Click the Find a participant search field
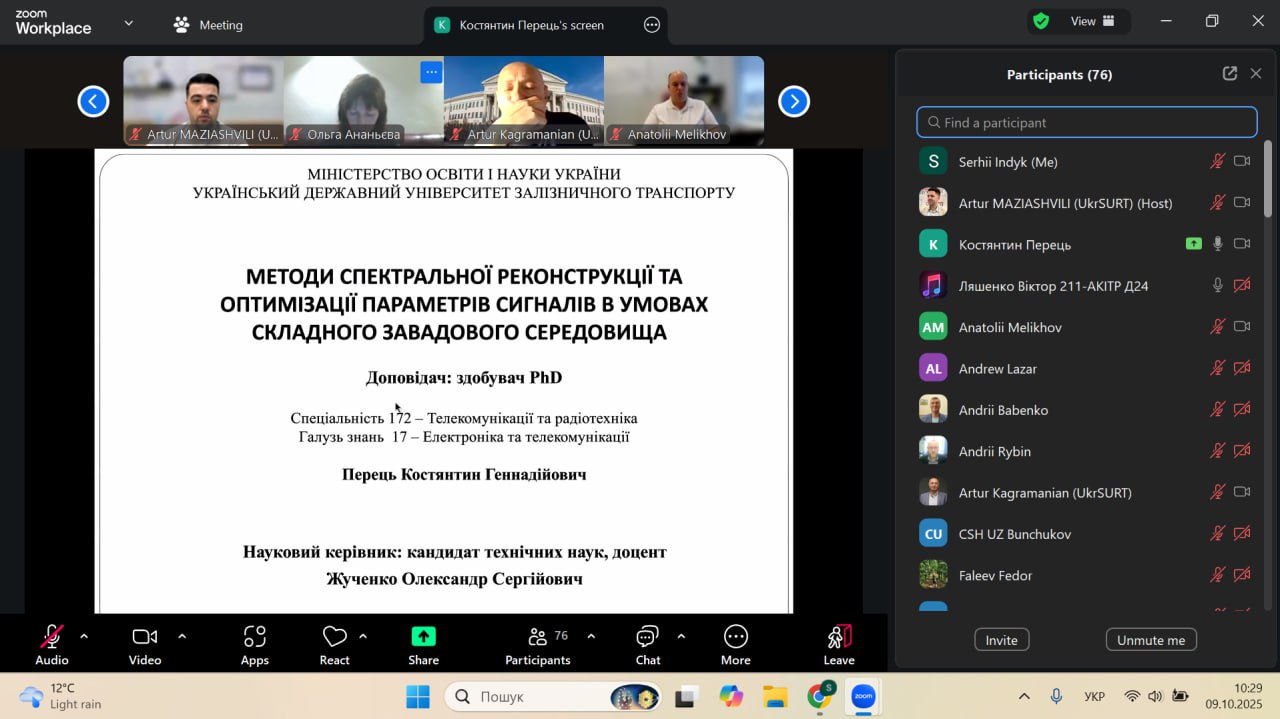This screenshot has height=719, width=1280. 1086,122
